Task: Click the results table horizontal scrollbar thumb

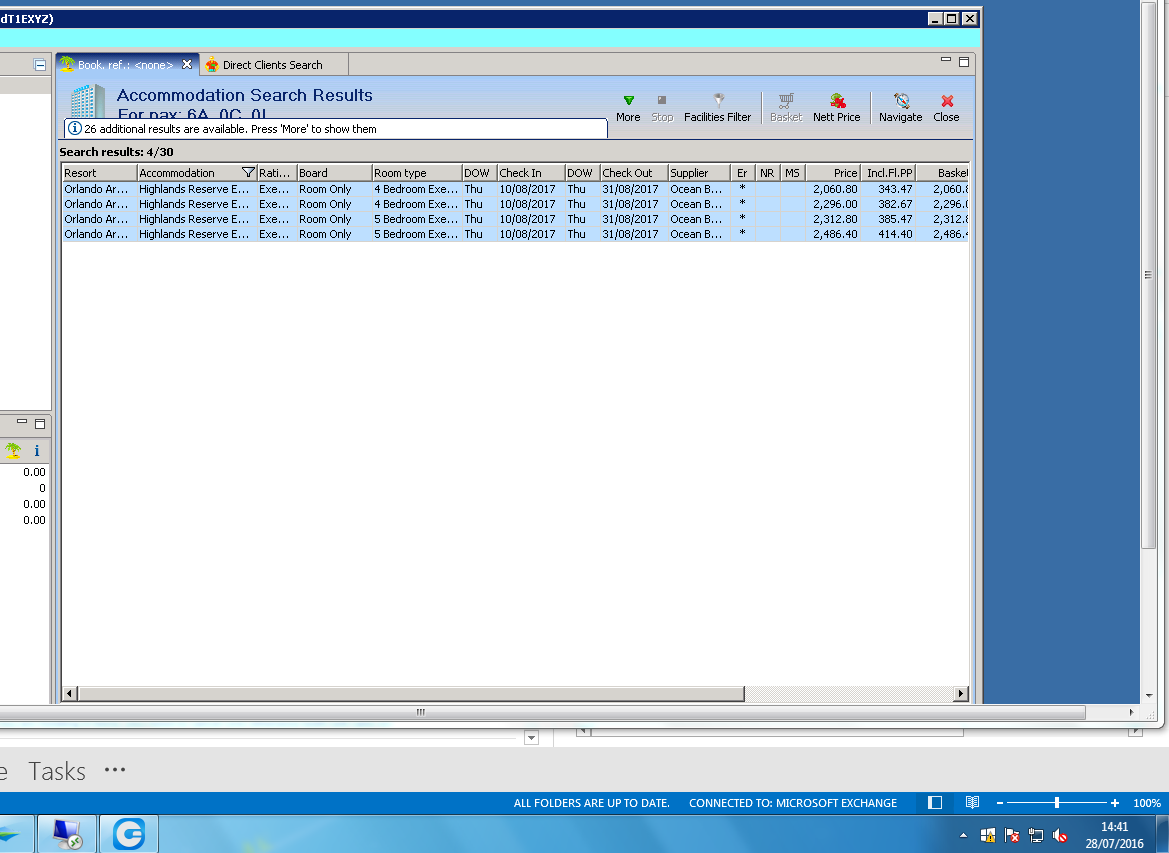Action: pyautogui.click(x=412, y=693)
